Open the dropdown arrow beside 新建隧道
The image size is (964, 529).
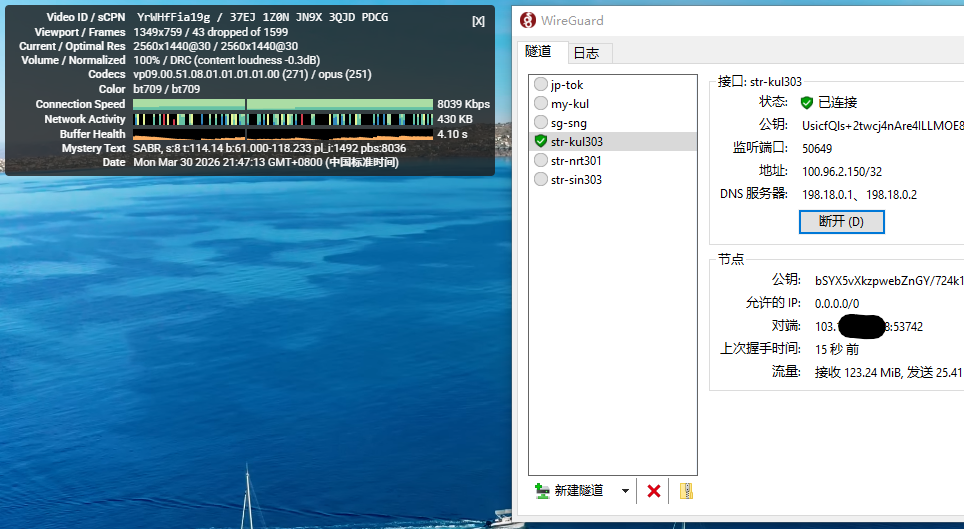[625, 491]
